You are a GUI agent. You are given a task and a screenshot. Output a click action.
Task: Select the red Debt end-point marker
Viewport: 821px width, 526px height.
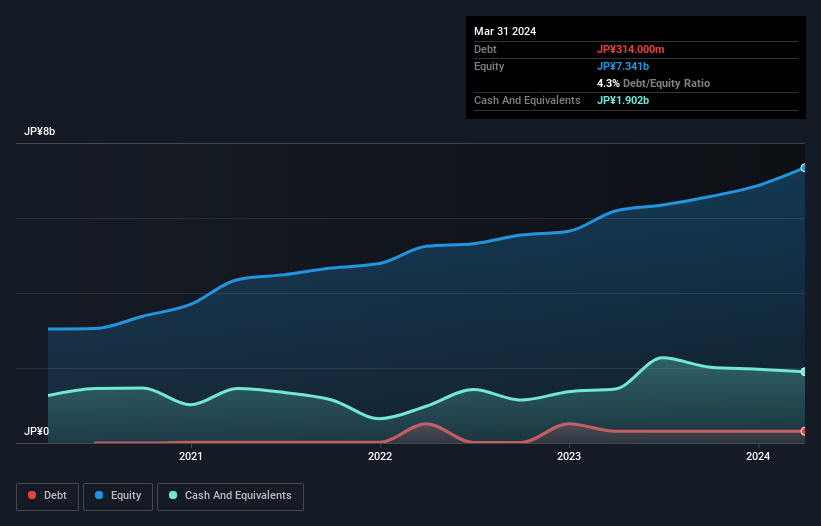click(804, 431)
